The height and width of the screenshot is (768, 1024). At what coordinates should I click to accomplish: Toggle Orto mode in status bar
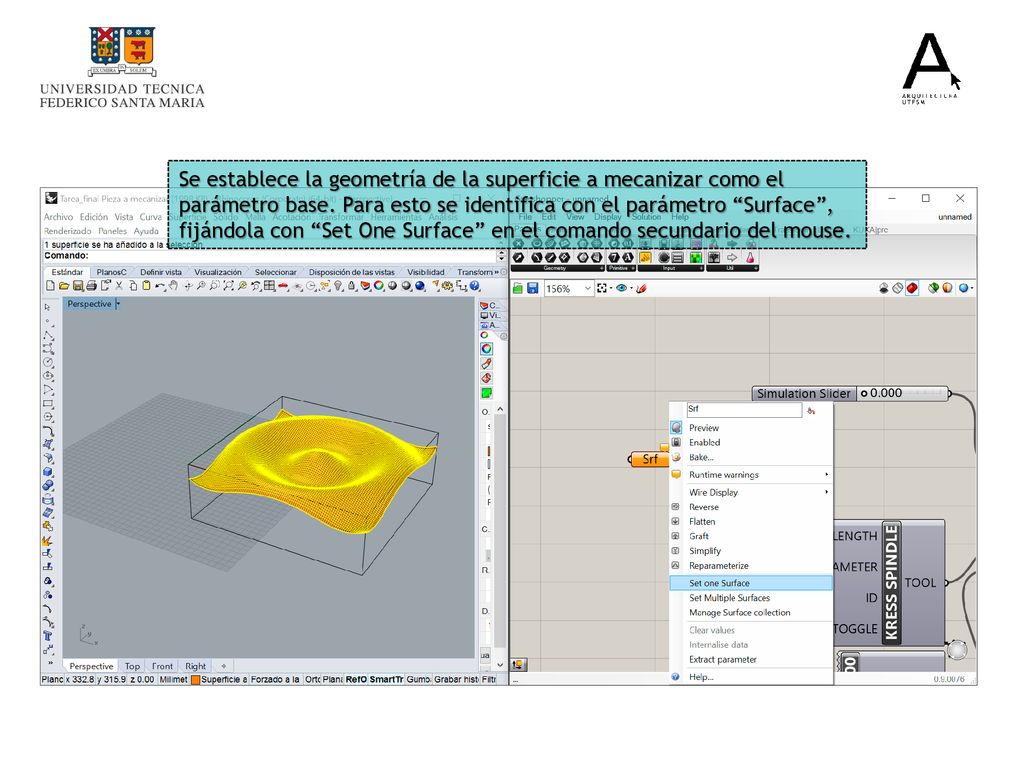[312, 679]
